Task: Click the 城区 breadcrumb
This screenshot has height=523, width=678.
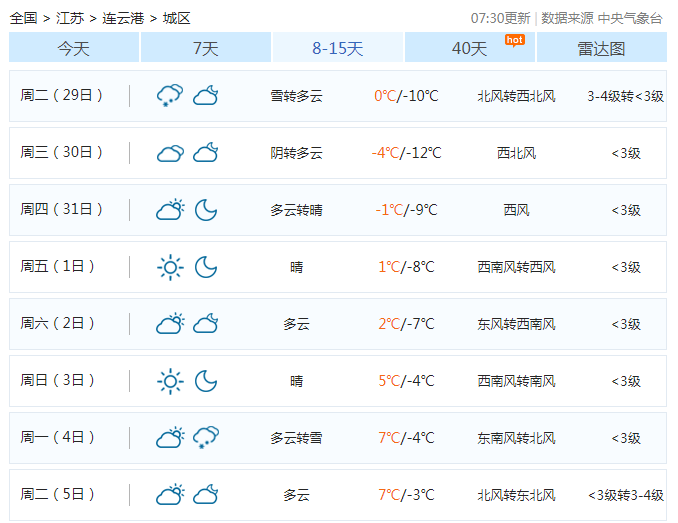Action: click(x=176, y=18)
